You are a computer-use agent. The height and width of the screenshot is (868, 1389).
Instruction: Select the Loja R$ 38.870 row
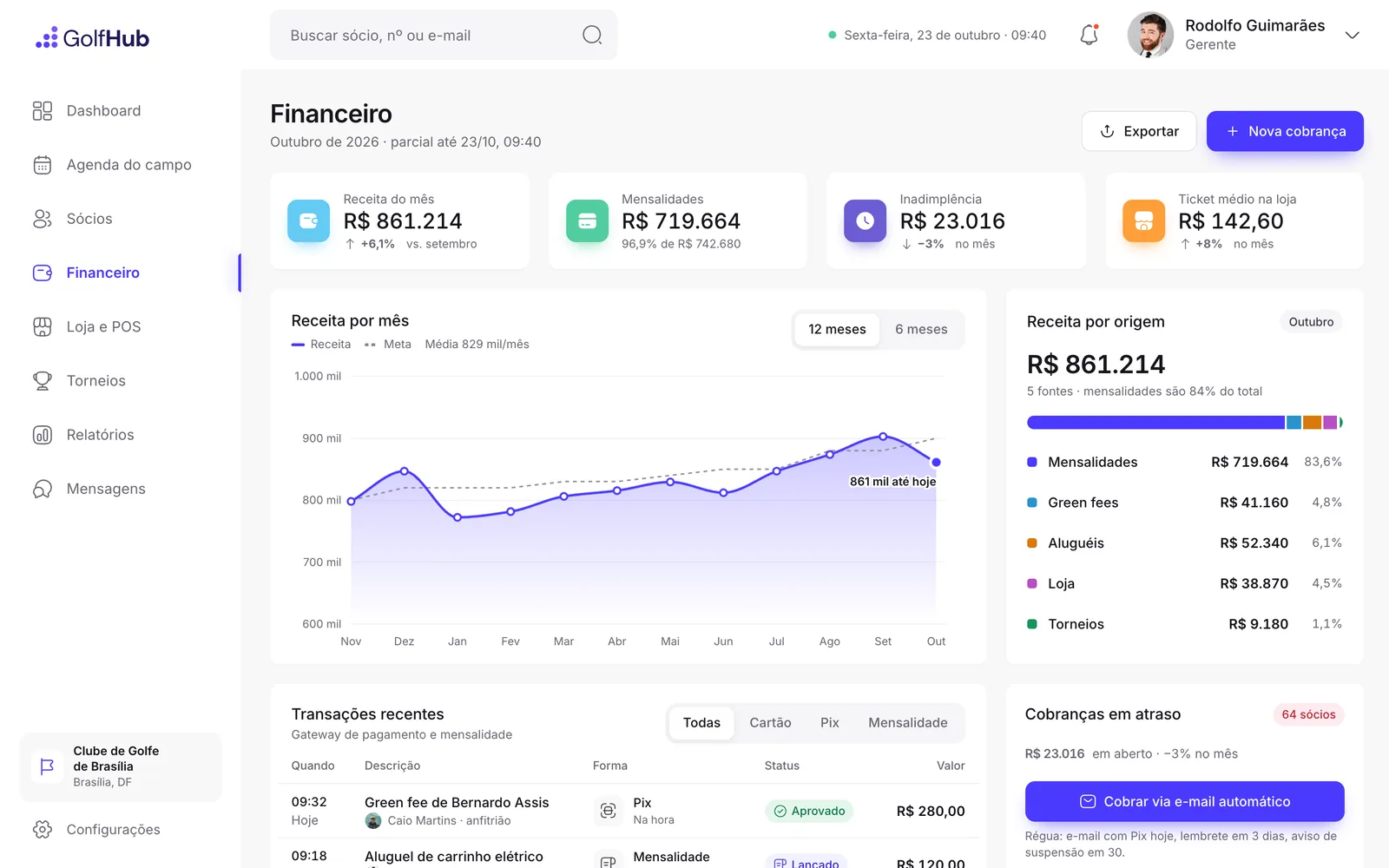(1184, 583)
